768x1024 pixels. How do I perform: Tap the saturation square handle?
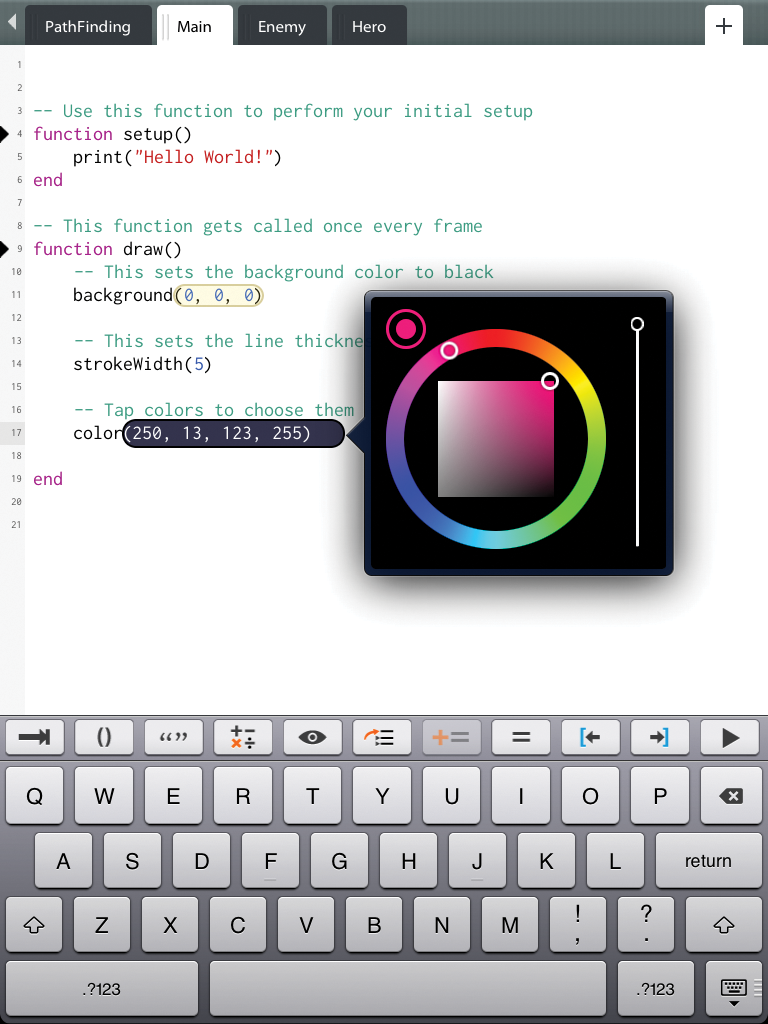coord(550,380)
